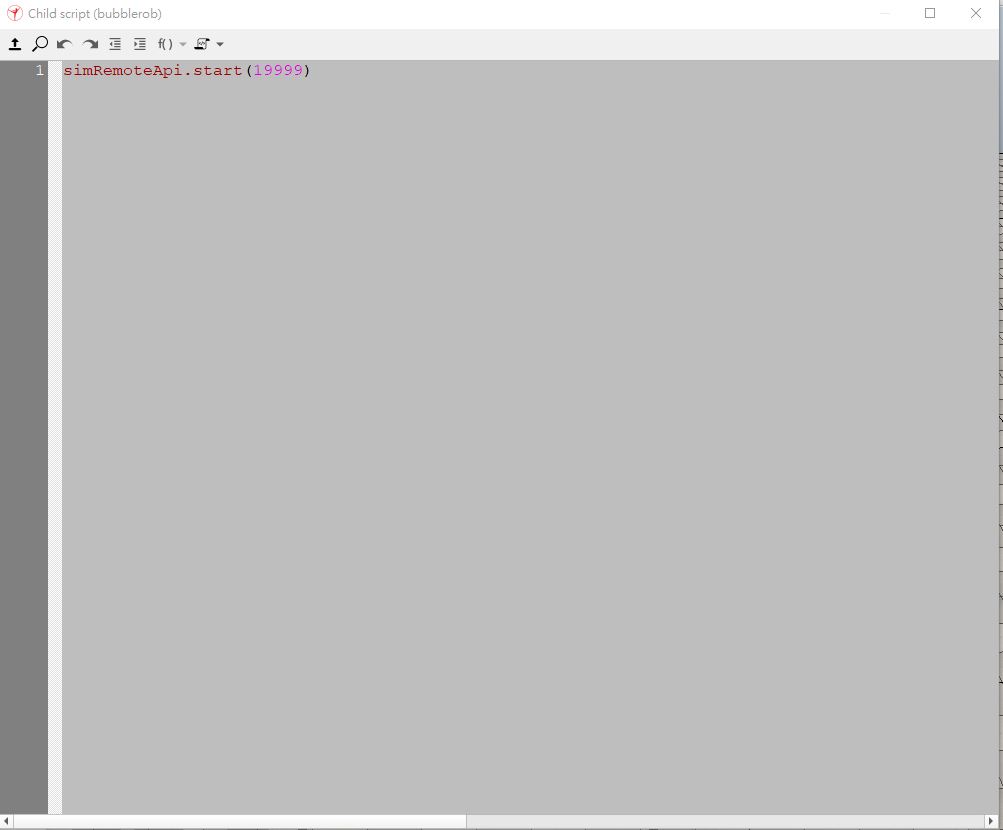Click the CoppeliaSim icon in title bar
Image resolution: width=1003 pixels, height=830 pixels.
pyautogui.click(x=14, y=13)
